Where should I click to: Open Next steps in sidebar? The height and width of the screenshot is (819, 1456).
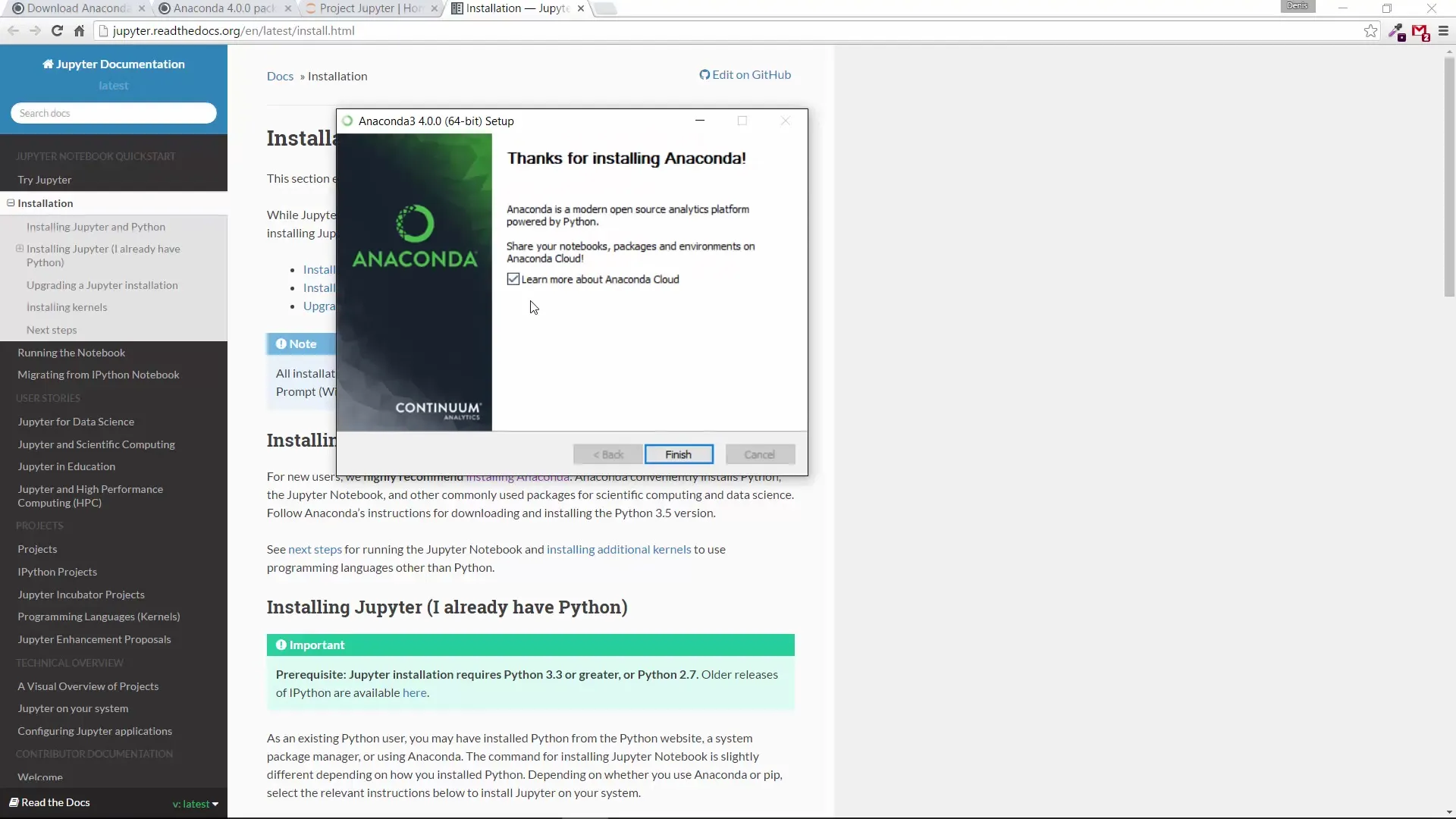tap(52, 330)
